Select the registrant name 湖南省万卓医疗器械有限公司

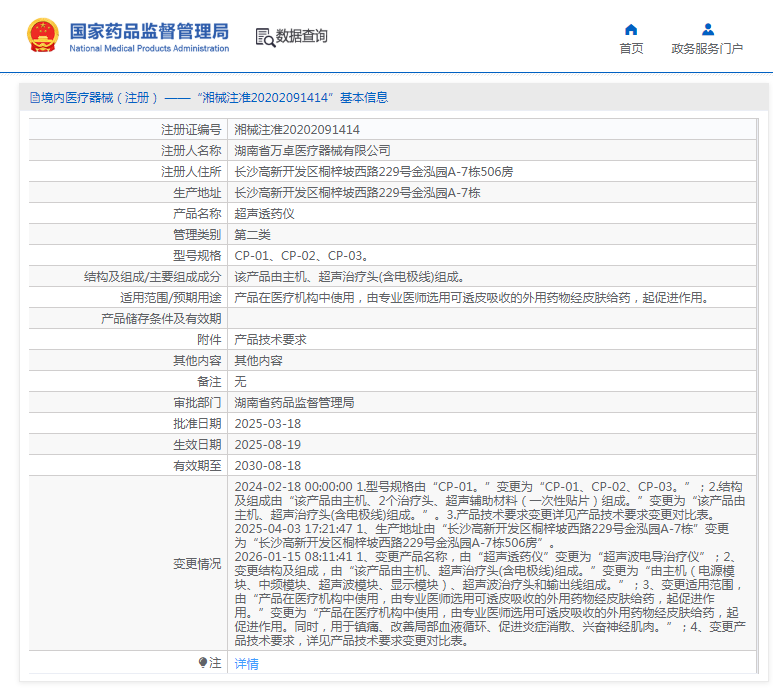[x=312, y=151]
